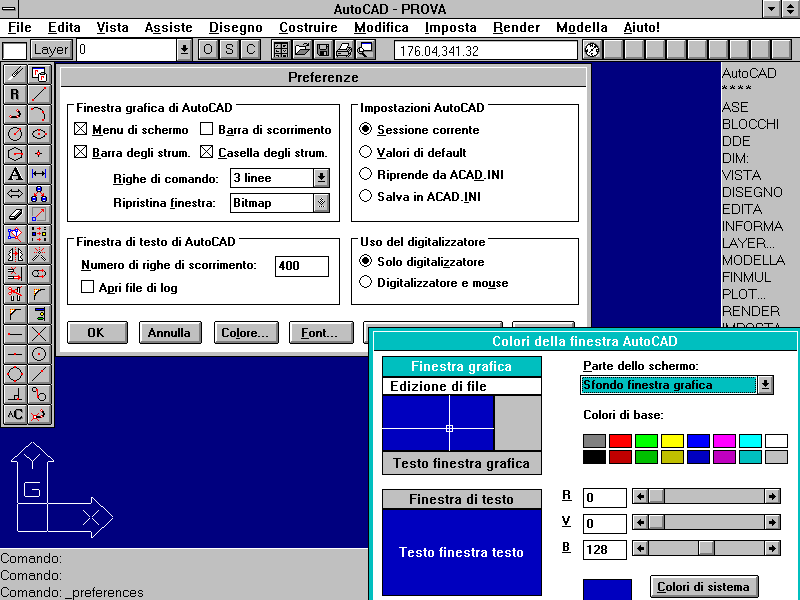Click the R value input field
800x600 pixels.
pos(605,497)
